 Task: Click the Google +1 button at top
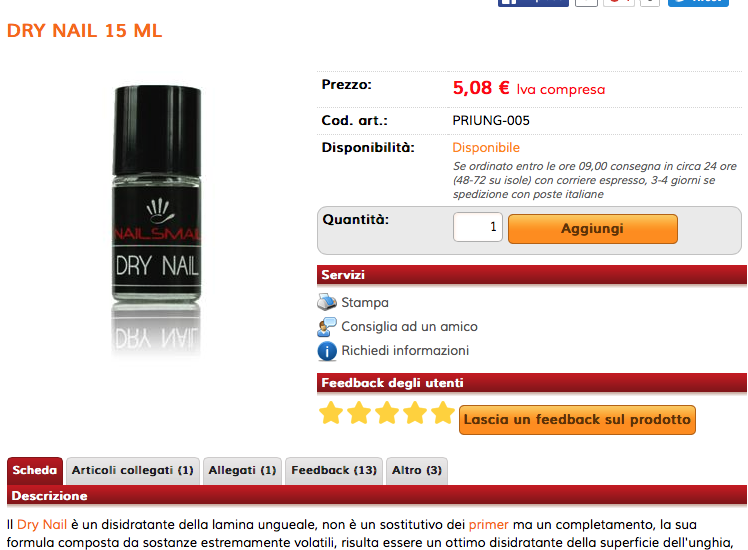[x=619, y=3]
